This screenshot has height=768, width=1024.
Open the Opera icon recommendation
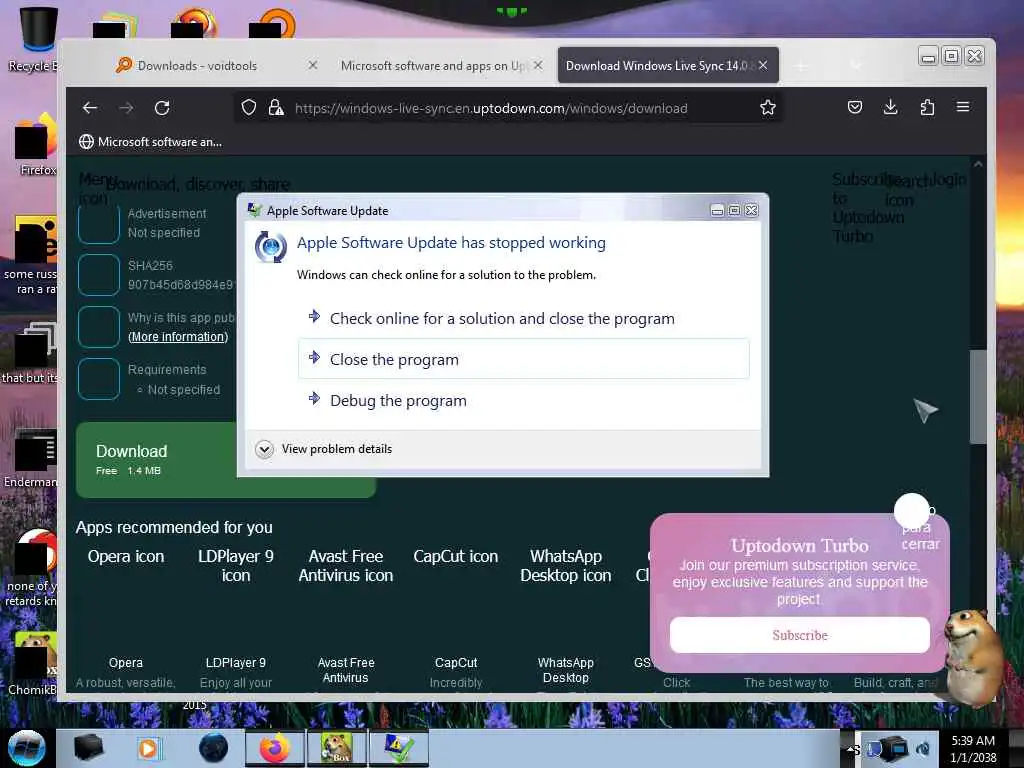pos(126,556)
